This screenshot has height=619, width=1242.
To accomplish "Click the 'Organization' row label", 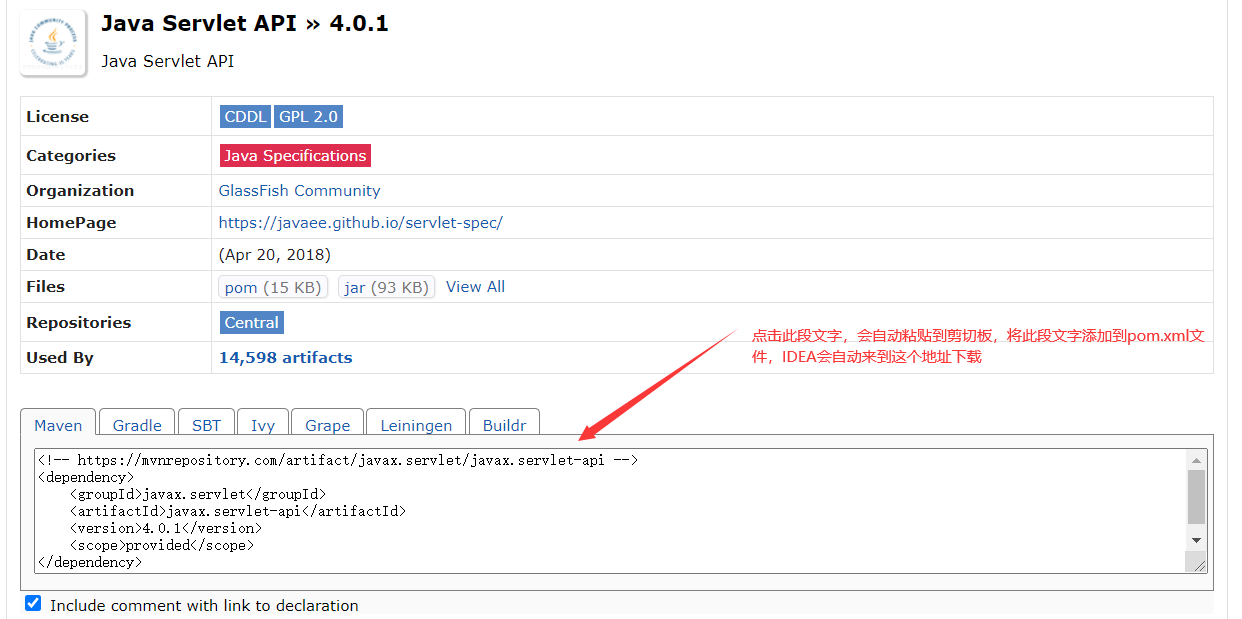I will (80, 190).
